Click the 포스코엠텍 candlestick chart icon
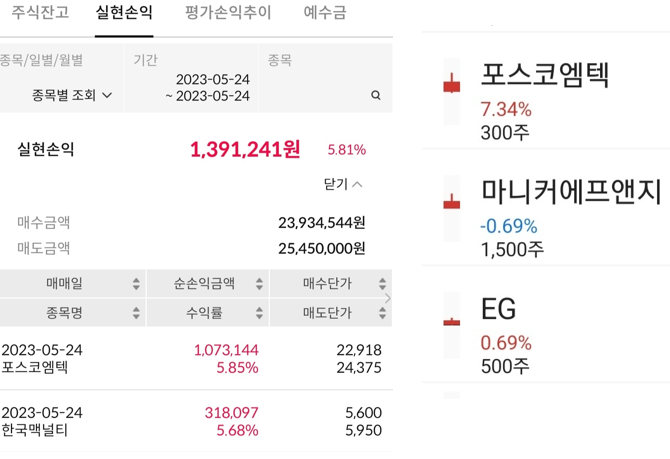The height and width of the screenshot is (459, 670). (452, 91)
